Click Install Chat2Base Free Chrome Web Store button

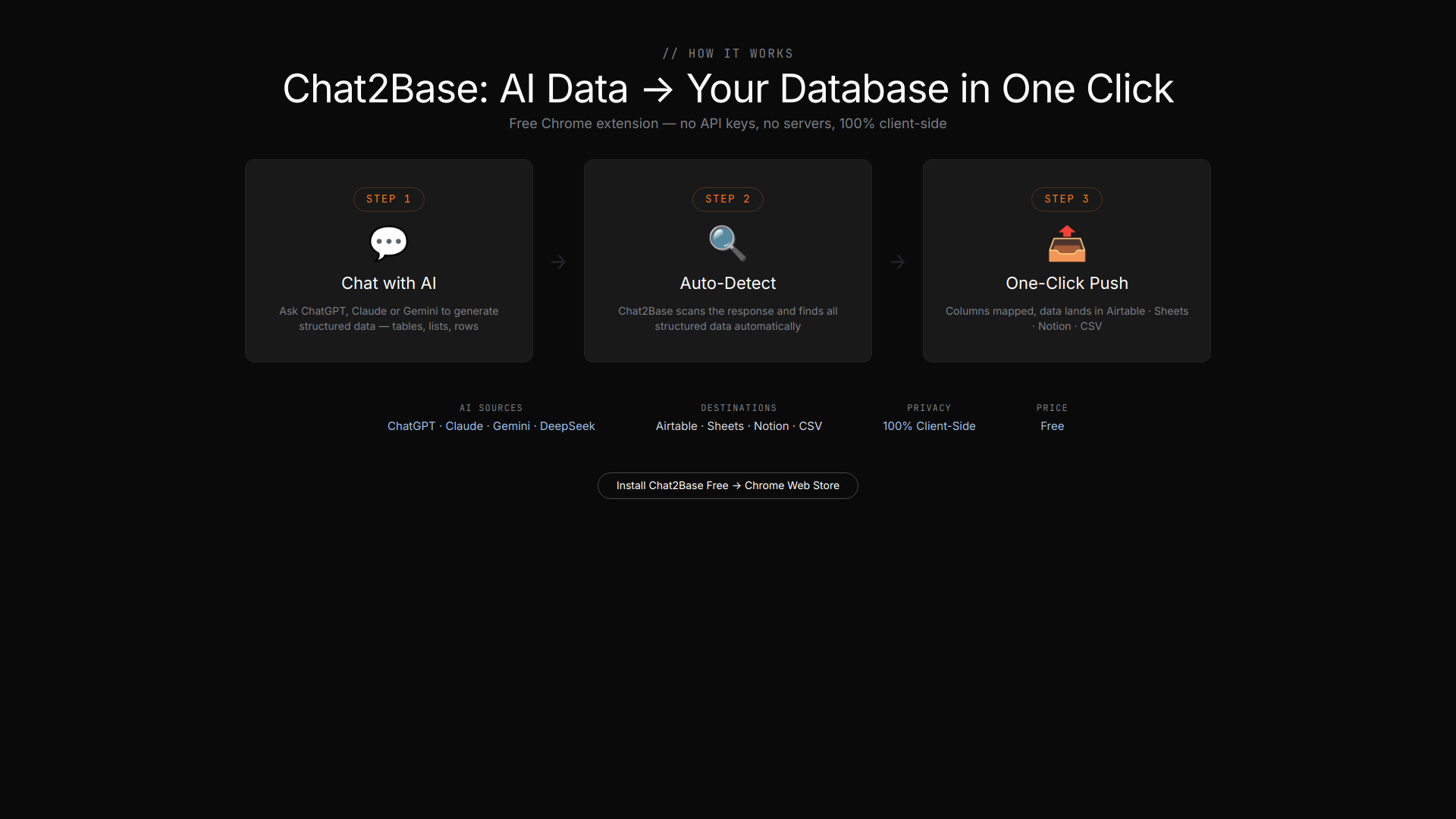727,485
